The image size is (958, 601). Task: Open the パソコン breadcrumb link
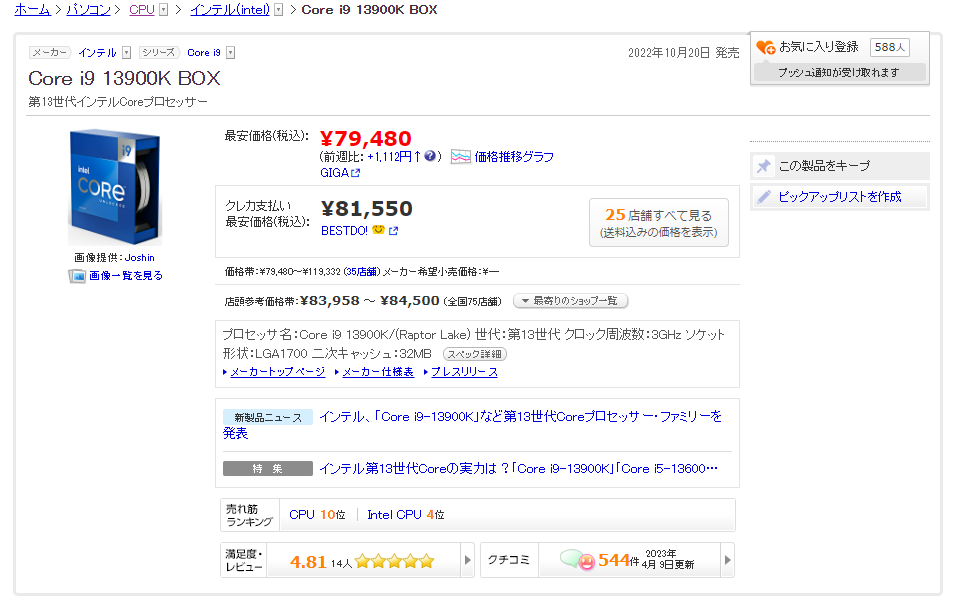(x=89, y=10)
